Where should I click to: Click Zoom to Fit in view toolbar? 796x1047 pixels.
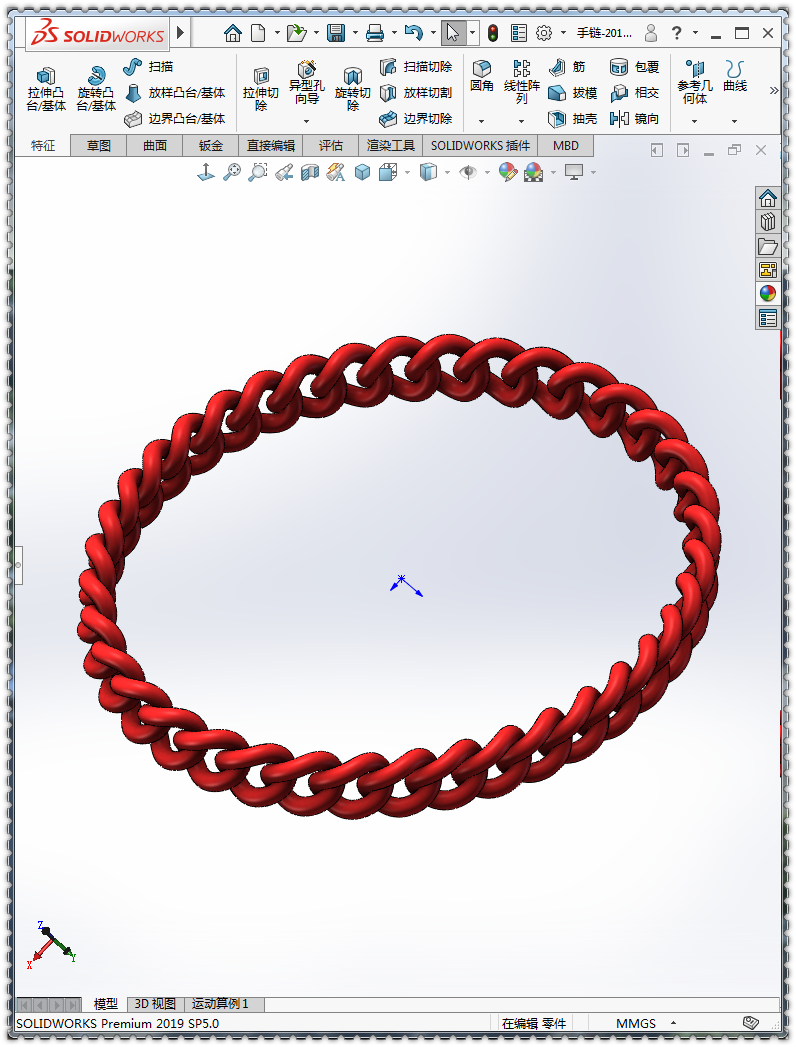click(x=232, y=172)
